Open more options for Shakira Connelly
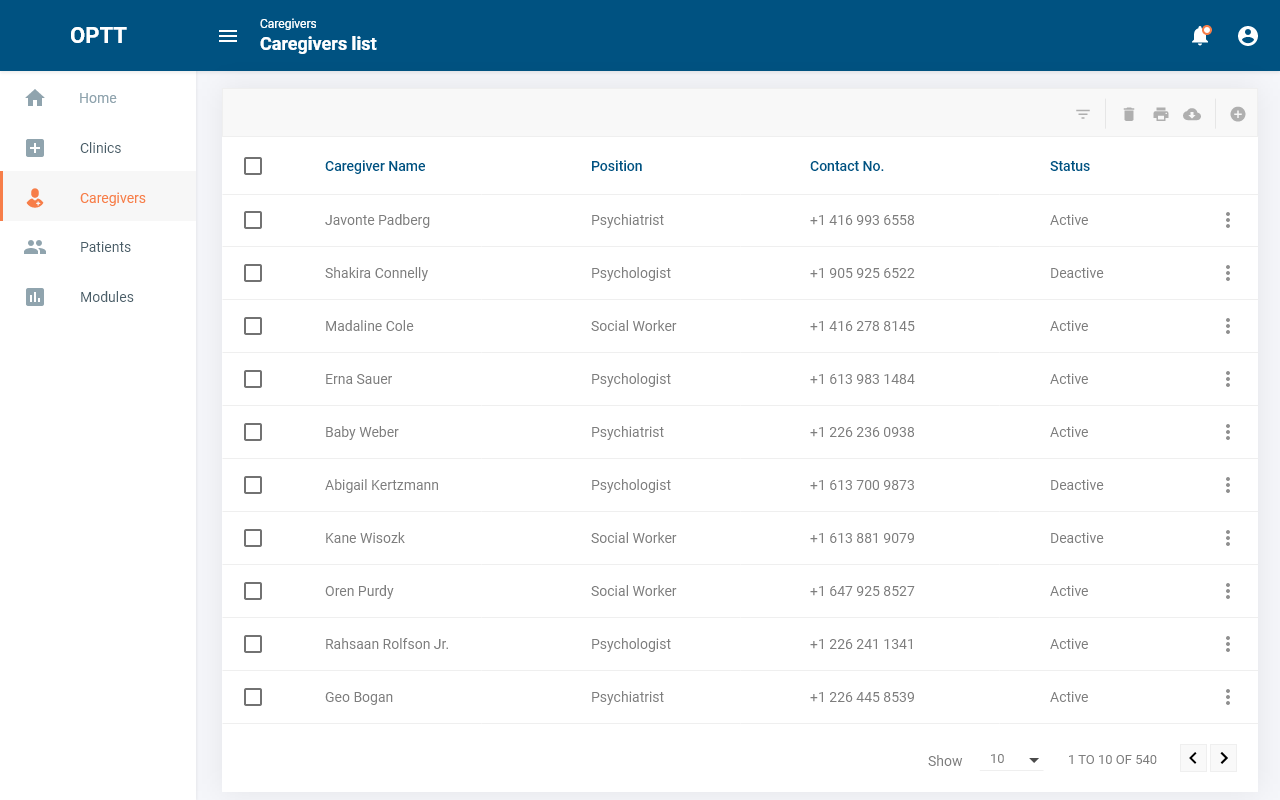 tap(1228, 273)
